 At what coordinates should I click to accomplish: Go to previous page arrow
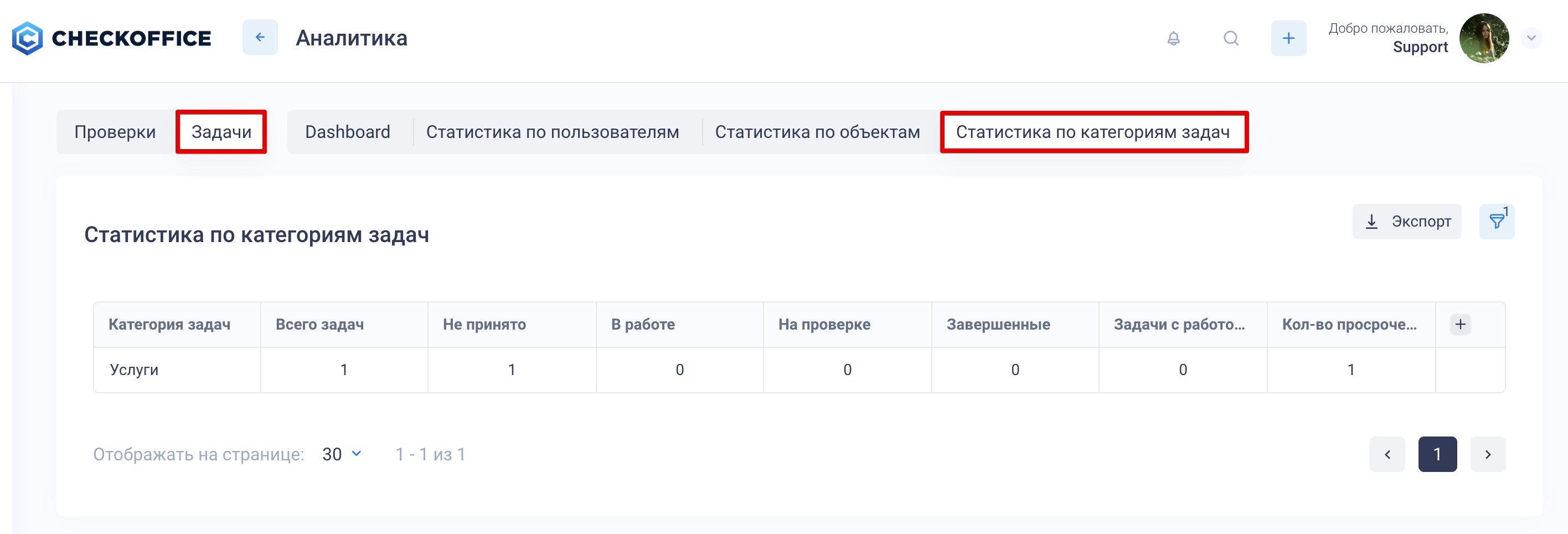(x=1387, y=454)
